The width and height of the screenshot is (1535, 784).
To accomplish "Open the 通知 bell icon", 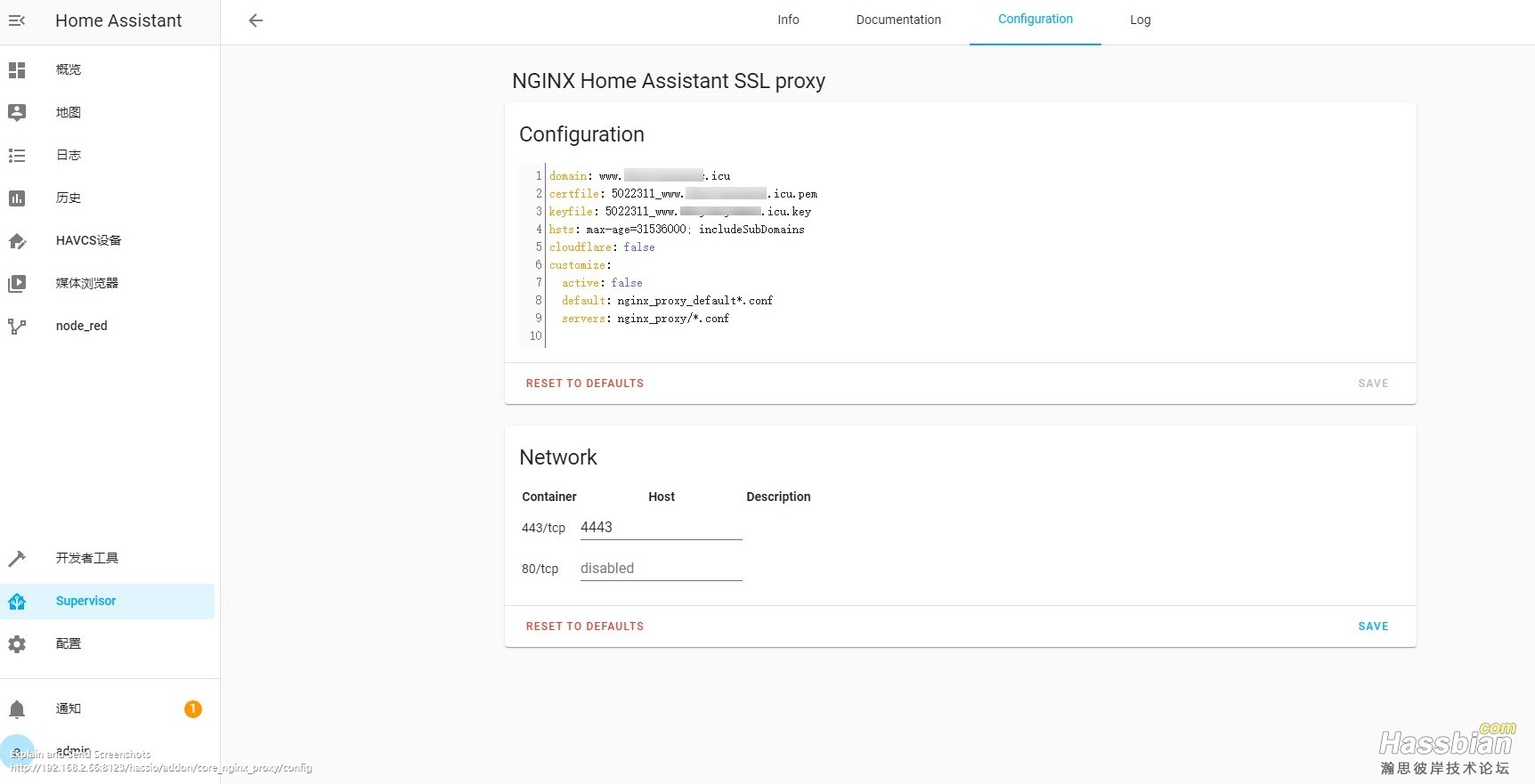I will (x=17, y=709).
